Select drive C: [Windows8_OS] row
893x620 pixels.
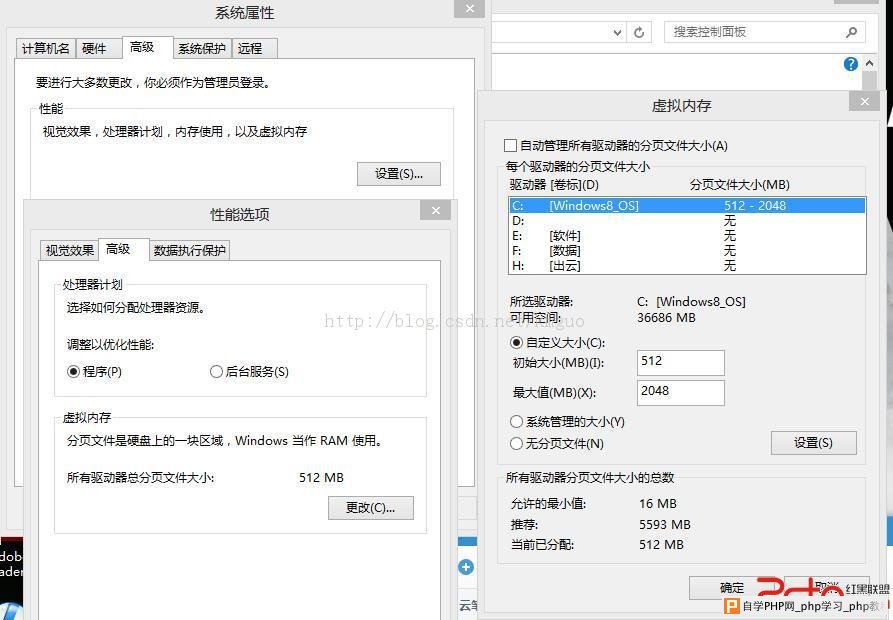pos(687,206)
